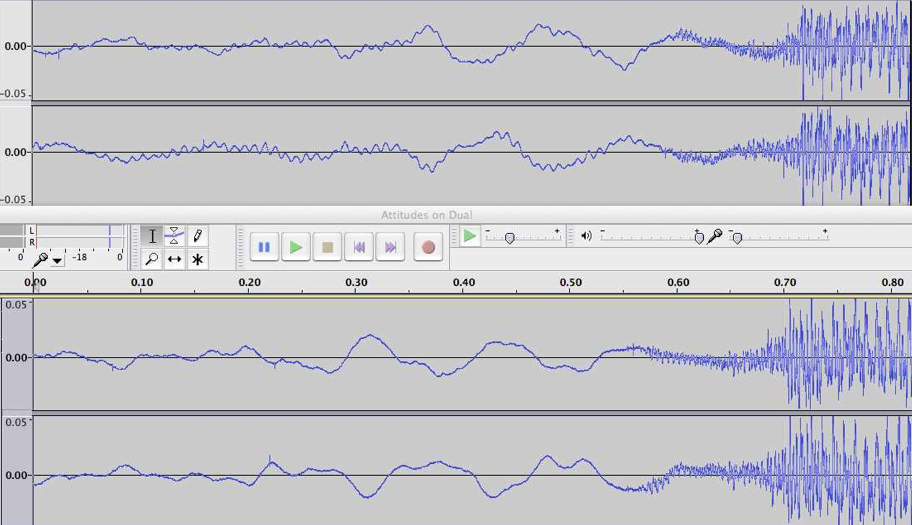This screenshot has width=912, height=525.
Task: Stop playback with the Stop button
Action: click(327, 247)
